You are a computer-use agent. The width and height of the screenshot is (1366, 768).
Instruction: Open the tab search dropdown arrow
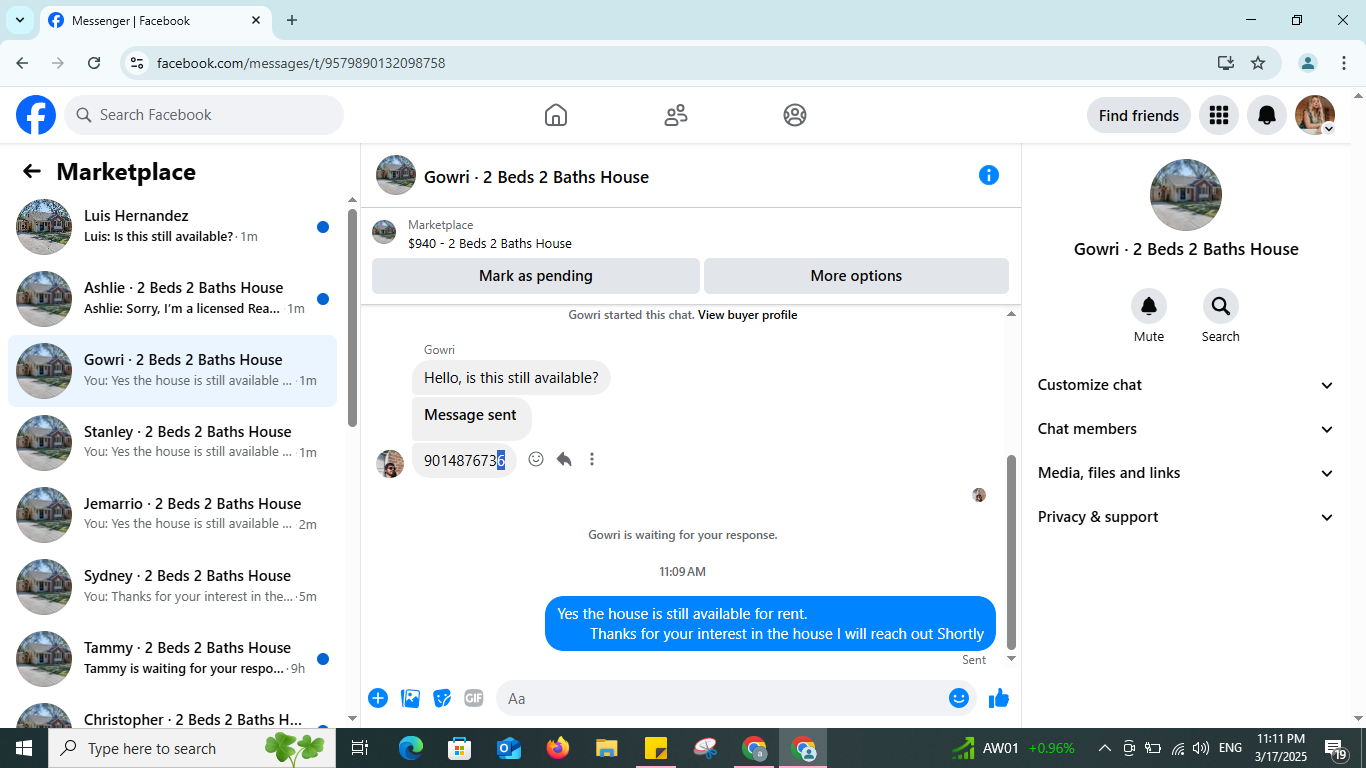click(19, 20)
